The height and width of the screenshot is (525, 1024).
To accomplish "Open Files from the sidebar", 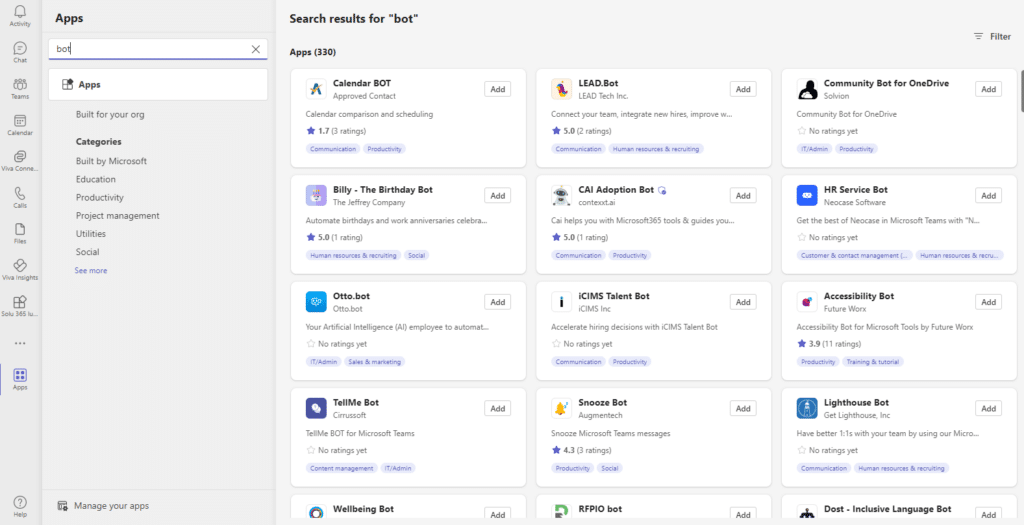I will click(20, 233).
